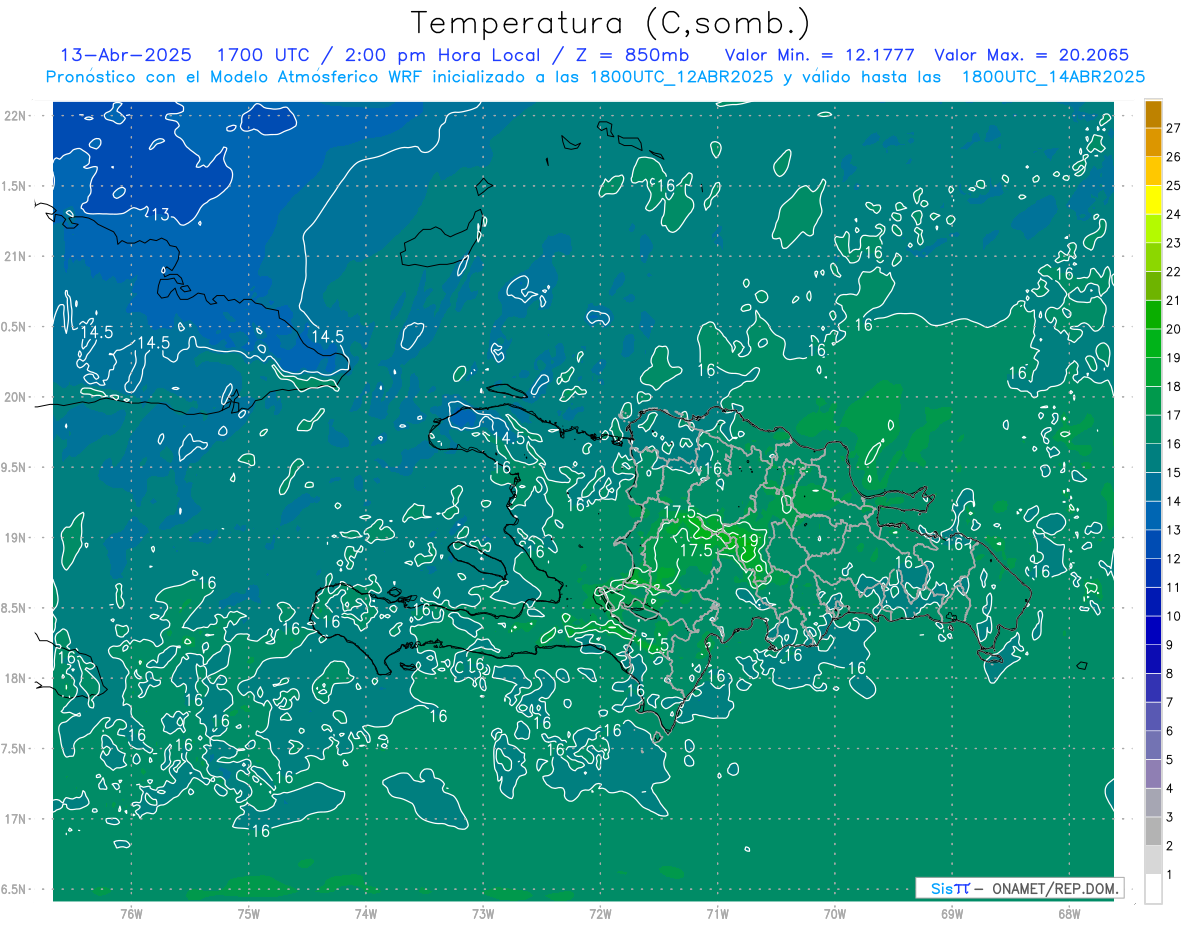
Task: Click the '70W' longitude axis label
Action: [x=835, y=914]
